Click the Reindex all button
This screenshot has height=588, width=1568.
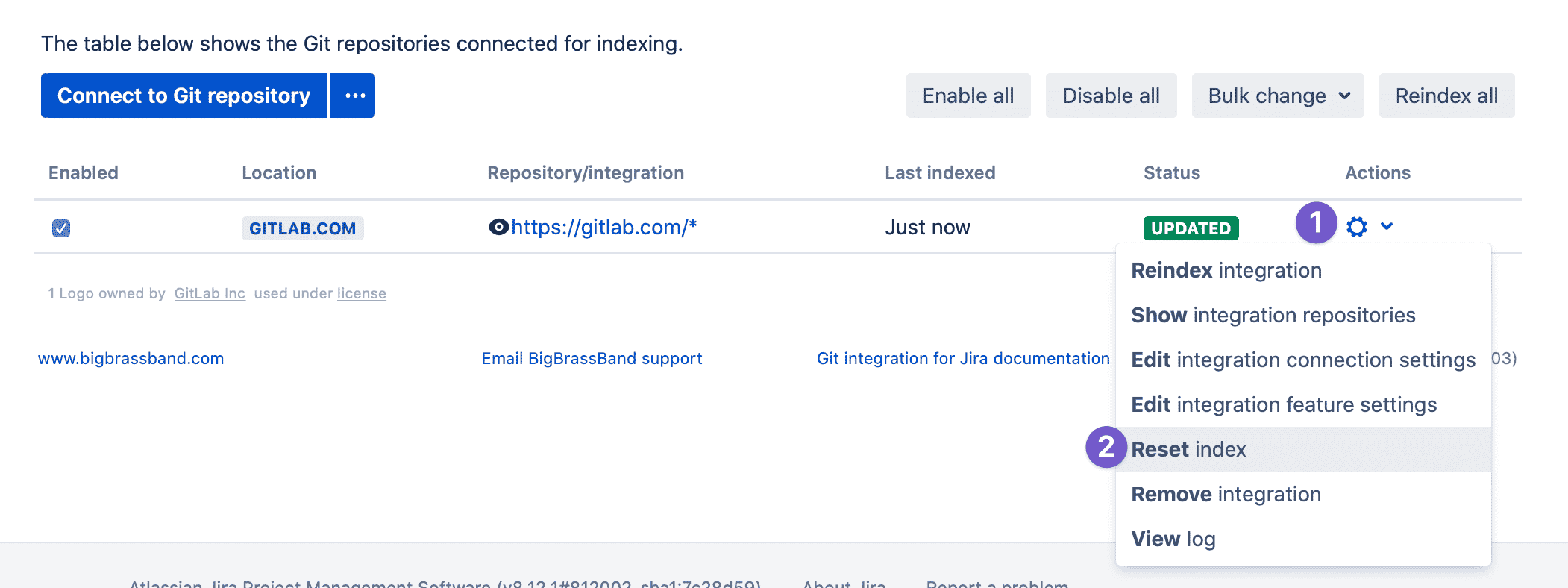1446,96
